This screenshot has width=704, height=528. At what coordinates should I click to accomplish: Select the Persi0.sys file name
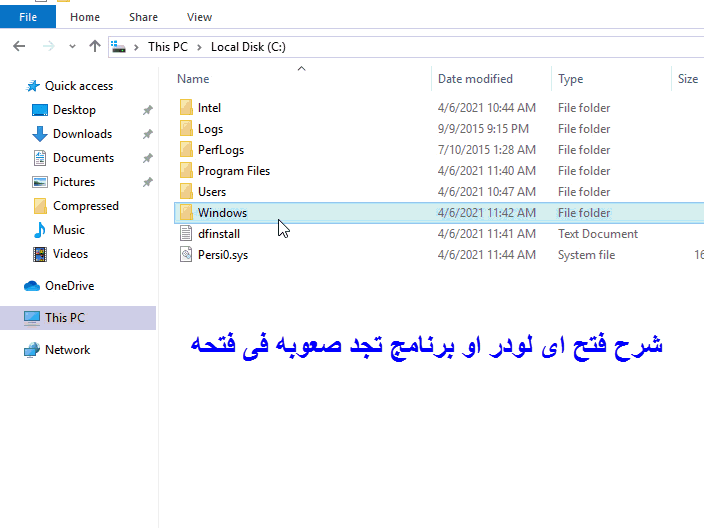223,255
